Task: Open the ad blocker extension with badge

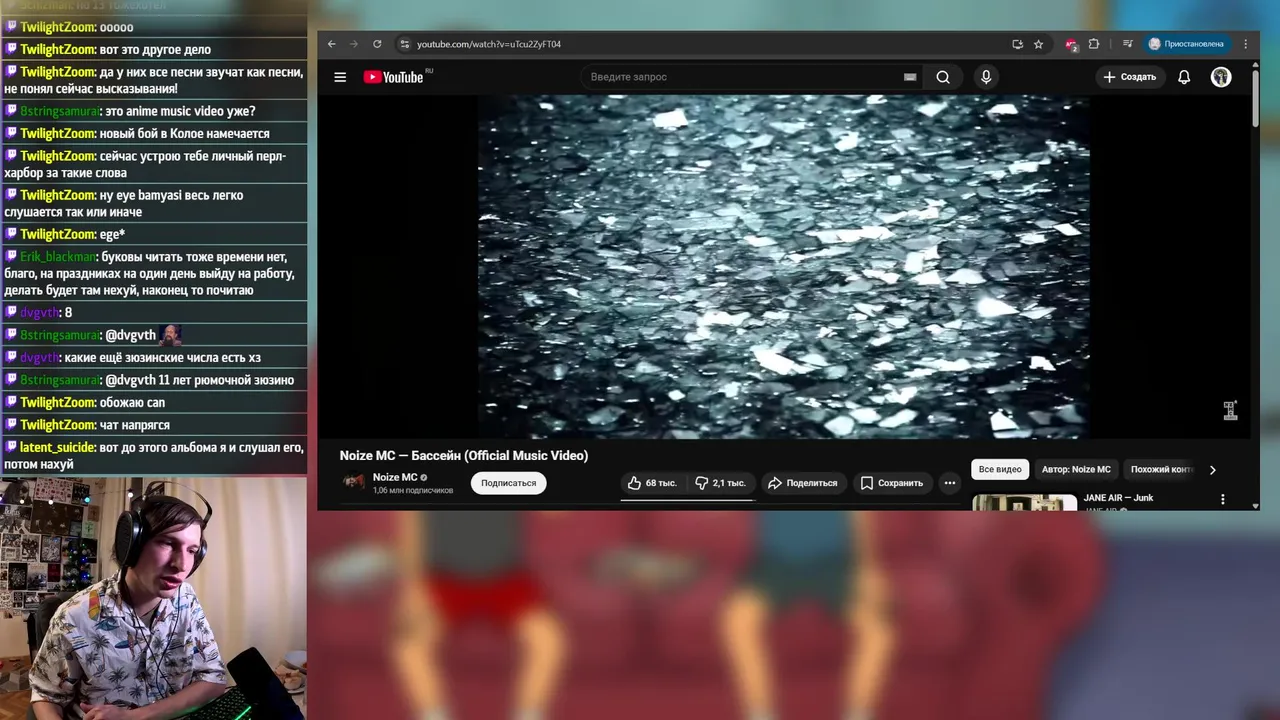Action: (1071, 45)
